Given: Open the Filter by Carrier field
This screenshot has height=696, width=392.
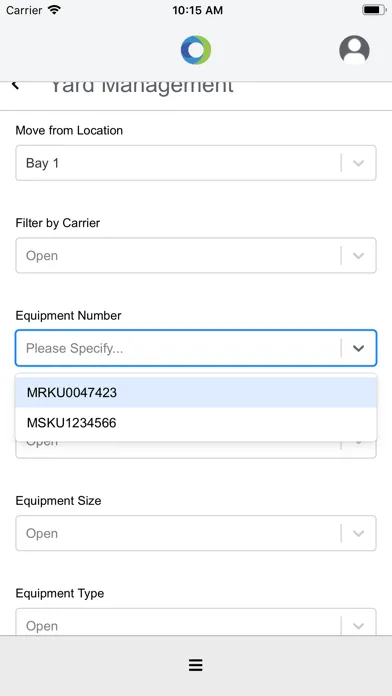Looking at the screenshot, I should [x=196, y=255].
